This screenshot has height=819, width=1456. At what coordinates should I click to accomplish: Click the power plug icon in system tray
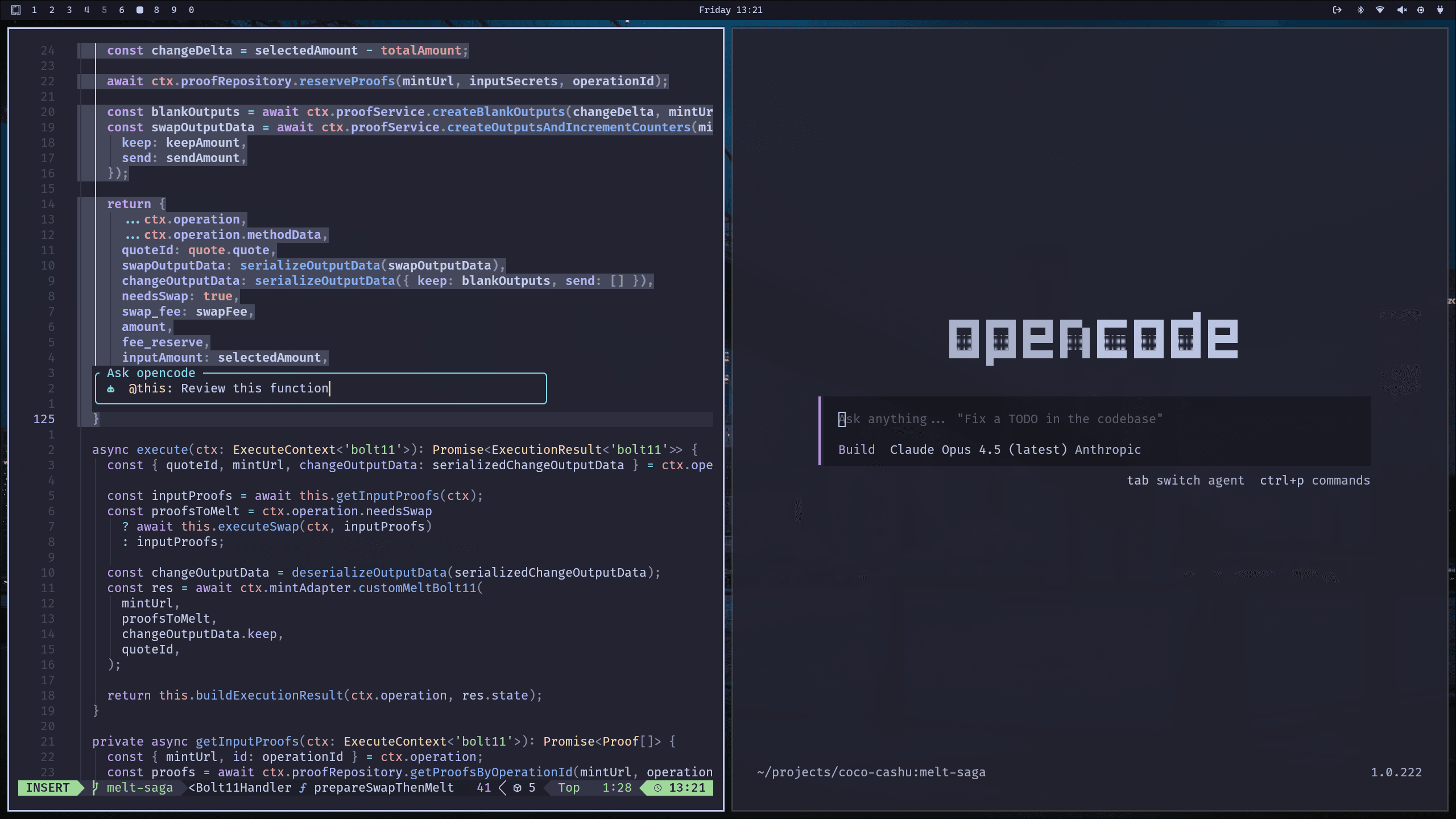click(1440, 10)
